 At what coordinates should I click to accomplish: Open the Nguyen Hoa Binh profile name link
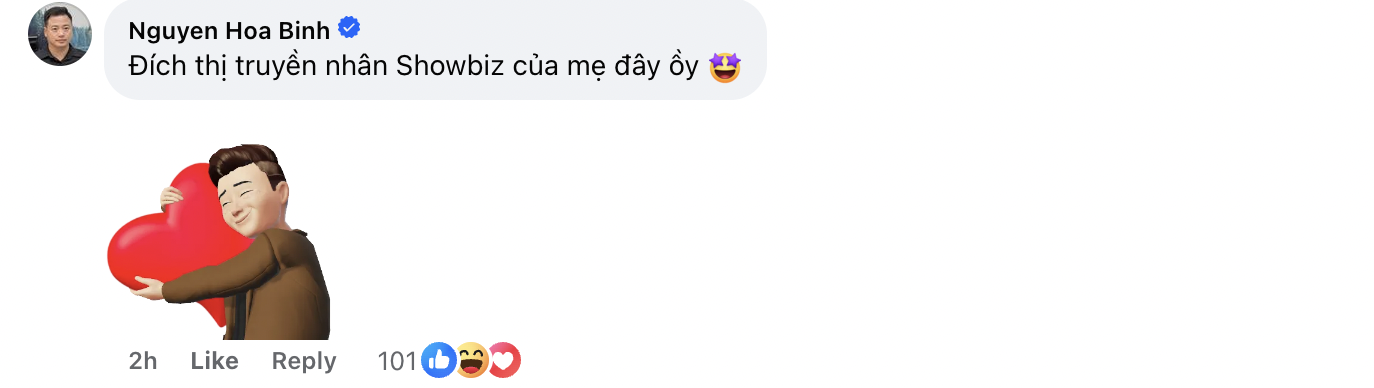point(230,28)
